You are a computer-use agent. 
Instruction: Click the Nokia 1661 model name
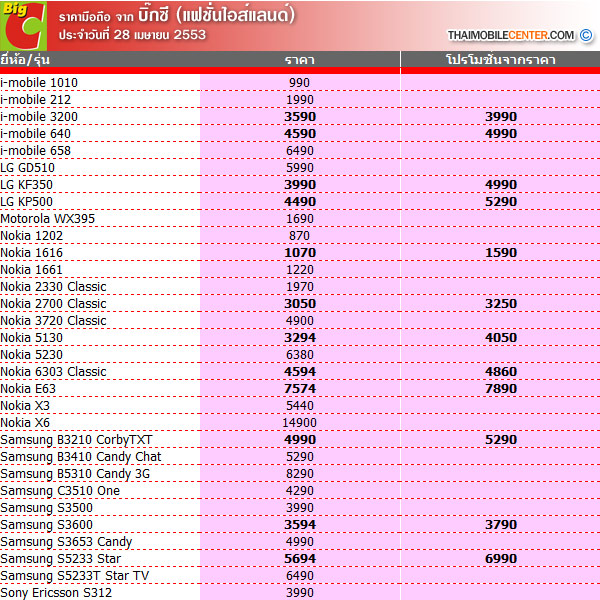coord(31,269)
